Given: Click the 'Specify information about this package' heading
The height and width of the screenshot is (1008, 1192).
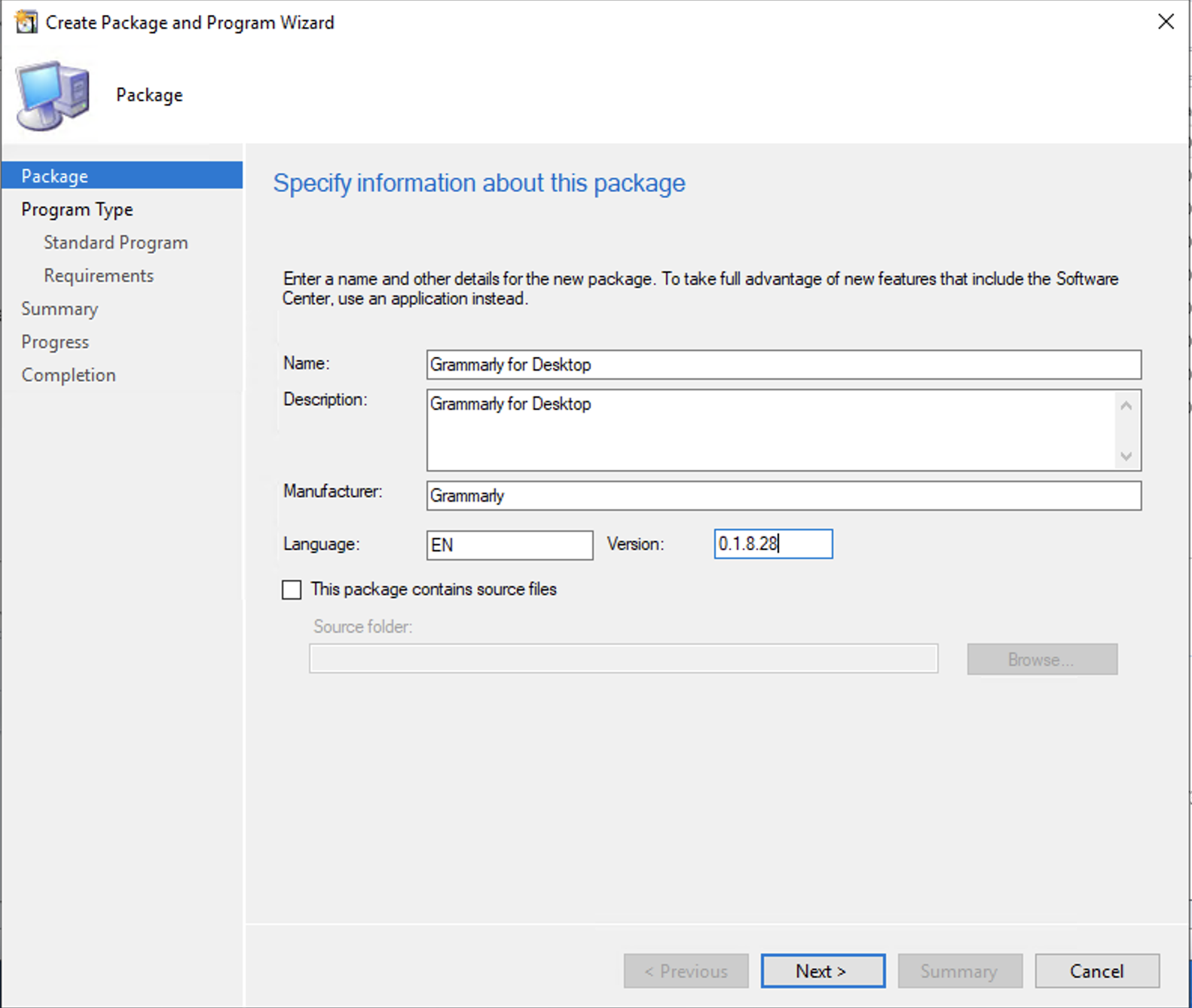Looking at the screenshot, I should [x=479, y=183].
